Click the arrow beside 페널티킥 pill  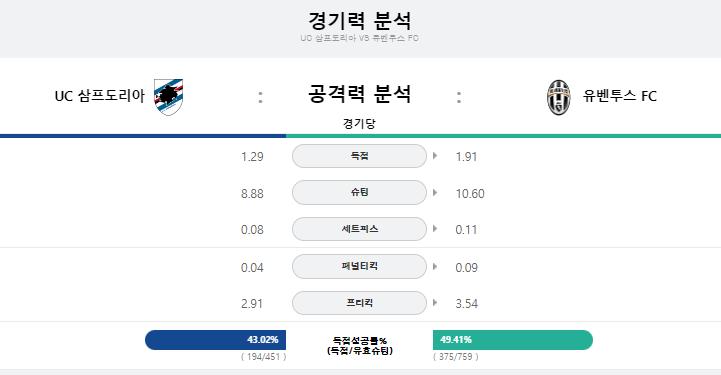click(435, 267)
